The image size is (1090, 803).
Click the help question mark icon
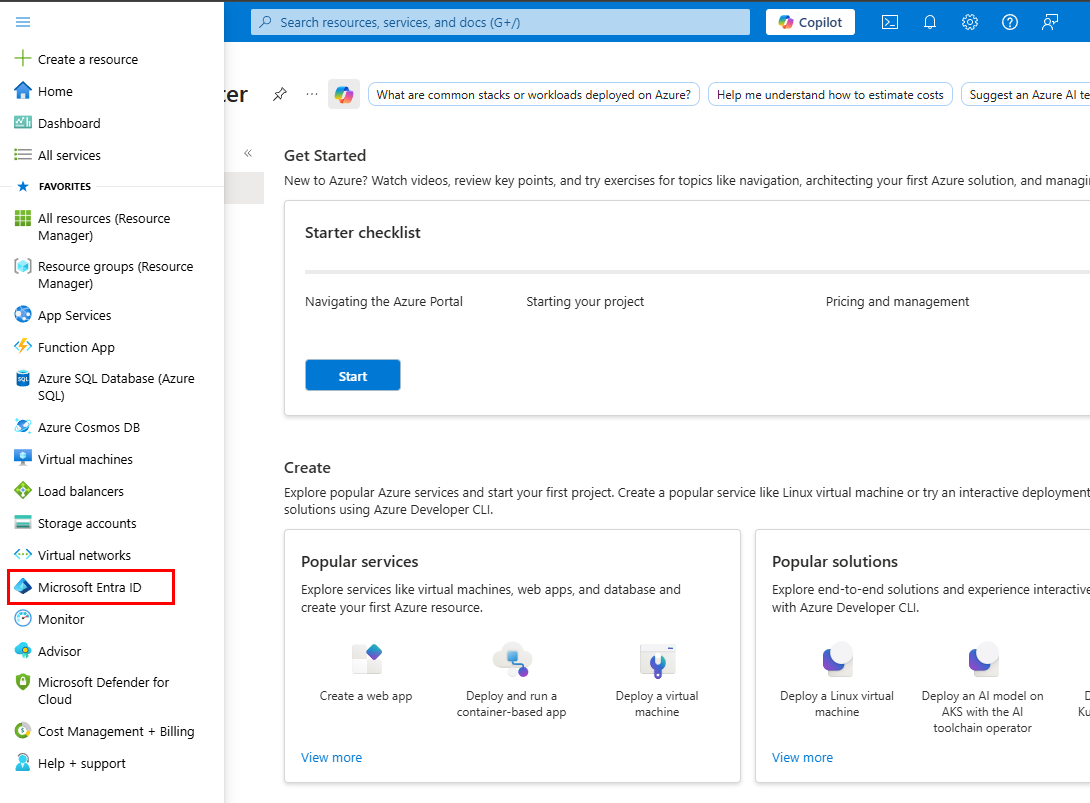(1009, 22)
